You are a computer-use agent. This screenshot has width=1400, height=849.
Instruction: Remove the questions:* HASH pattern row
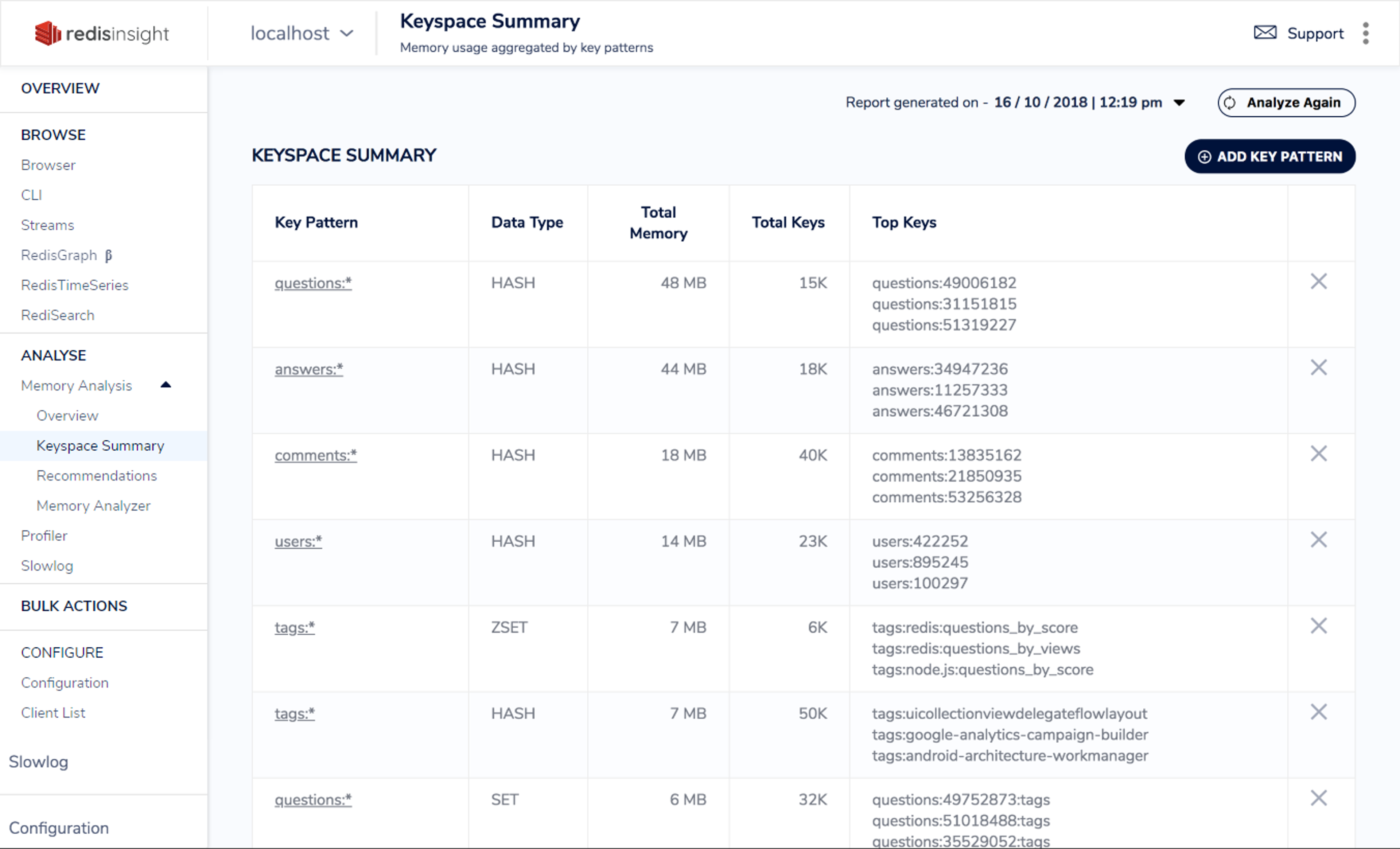(x=1318, y=281)
